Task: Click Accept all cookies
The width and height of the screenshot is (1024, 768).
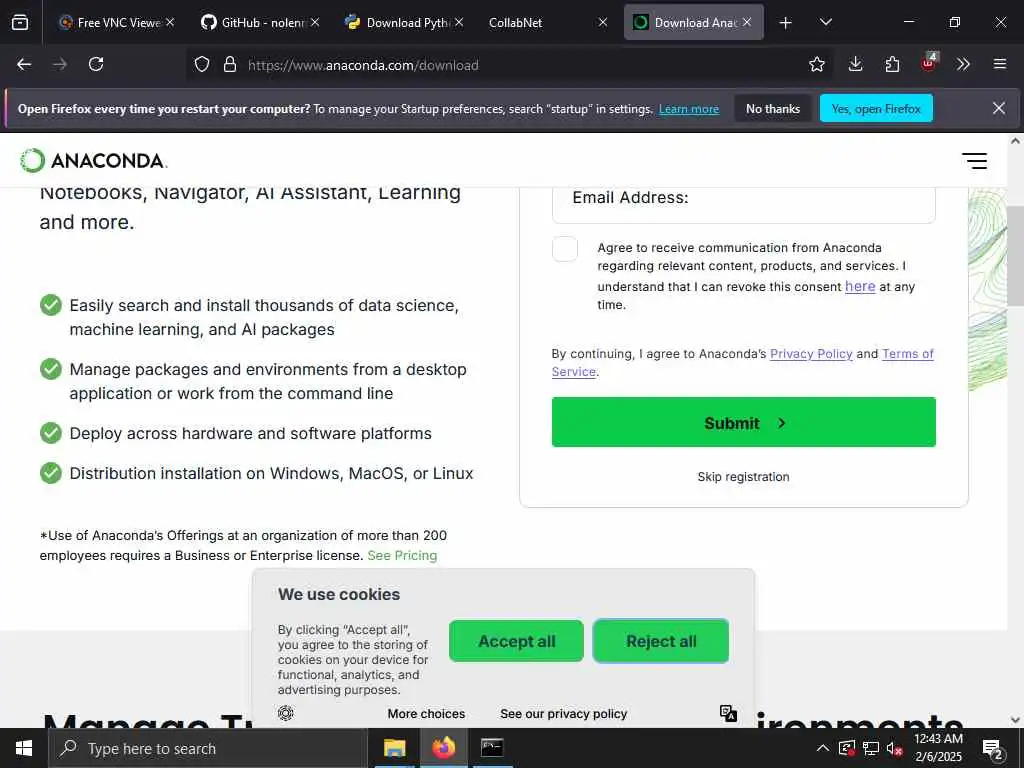Action: click(x=516, y=641)
